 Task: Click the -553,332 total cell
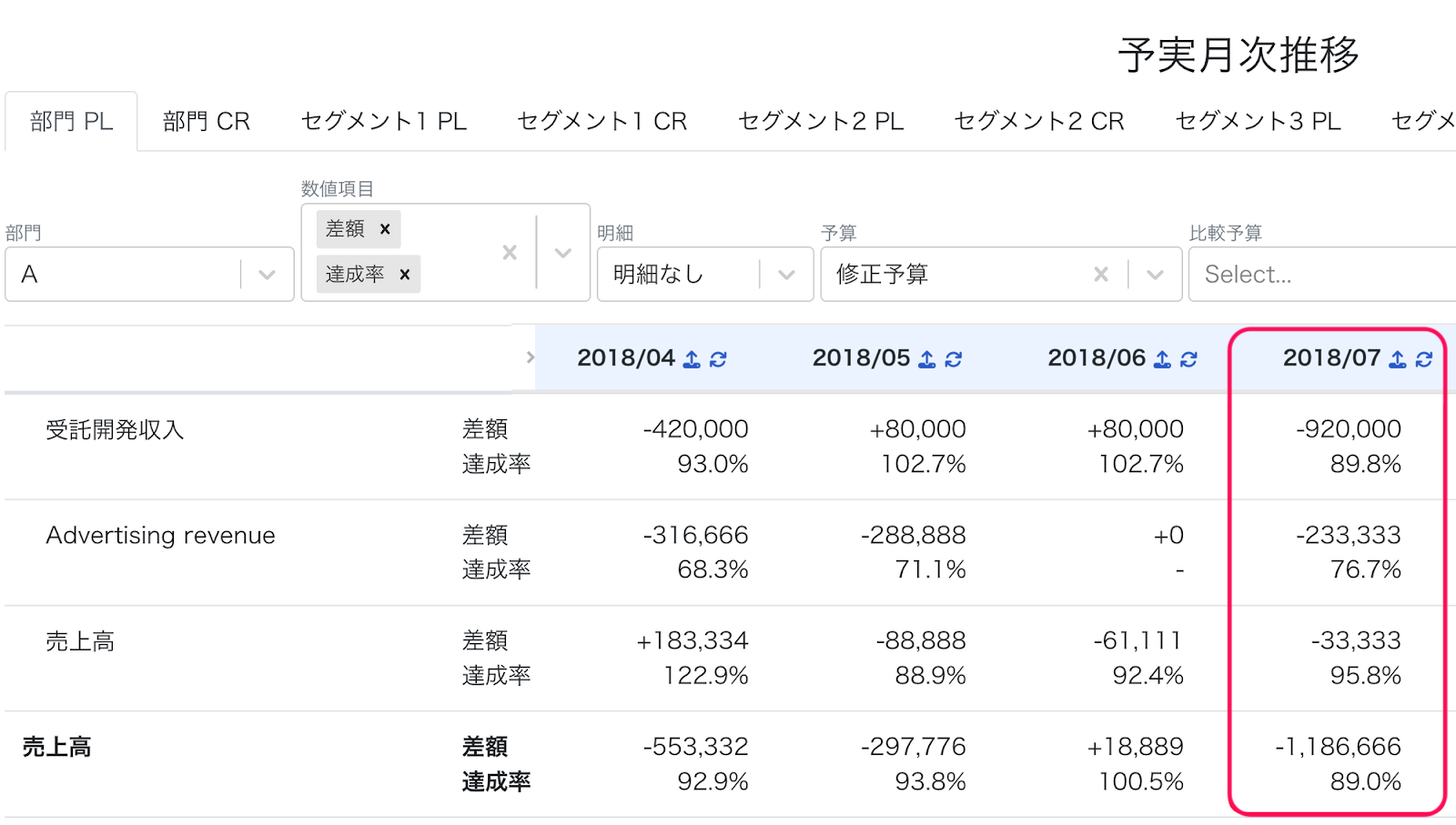click(696, 747)
